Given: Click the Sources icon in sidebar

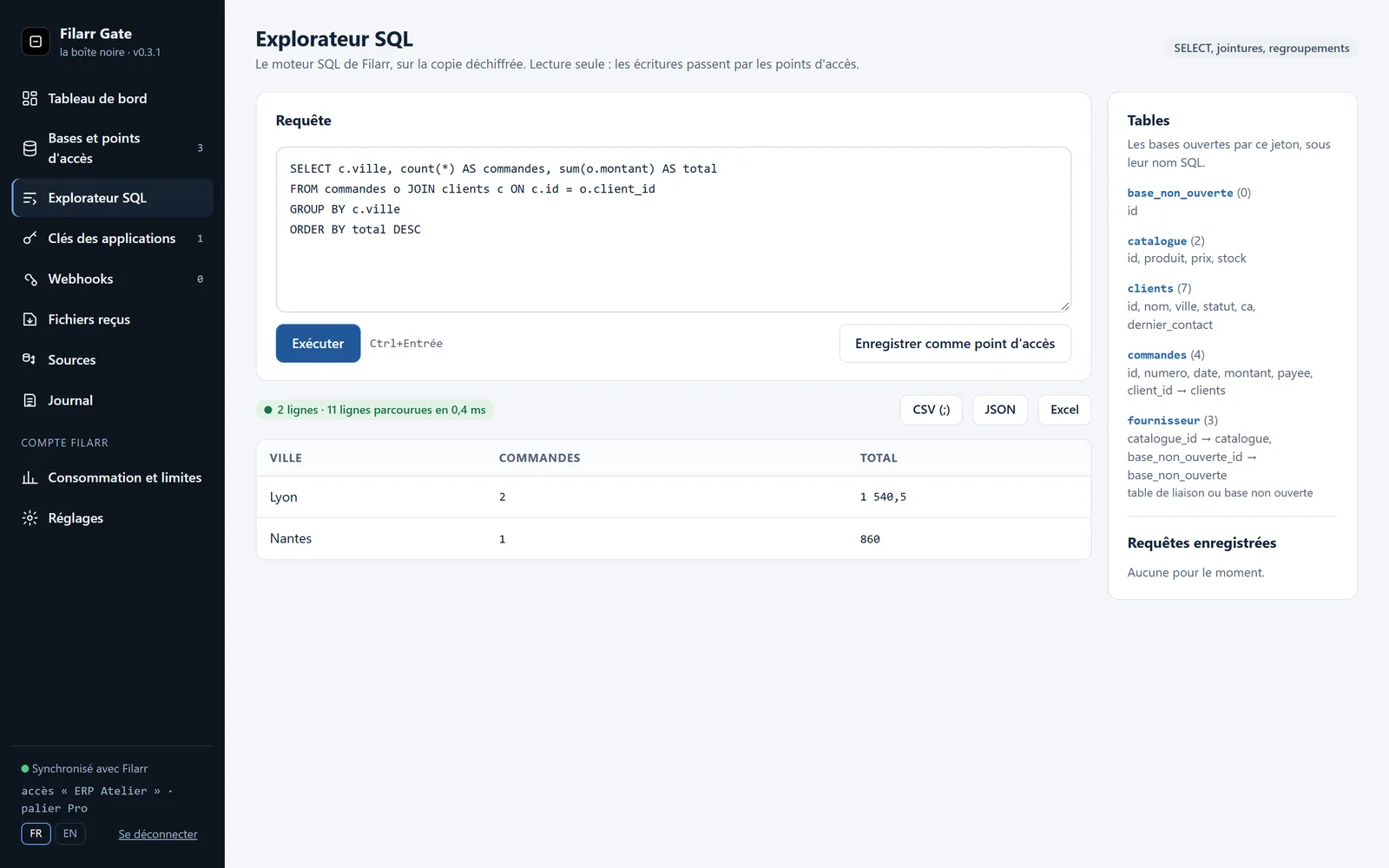Looking at the screenshot, I should pos(30,360).
